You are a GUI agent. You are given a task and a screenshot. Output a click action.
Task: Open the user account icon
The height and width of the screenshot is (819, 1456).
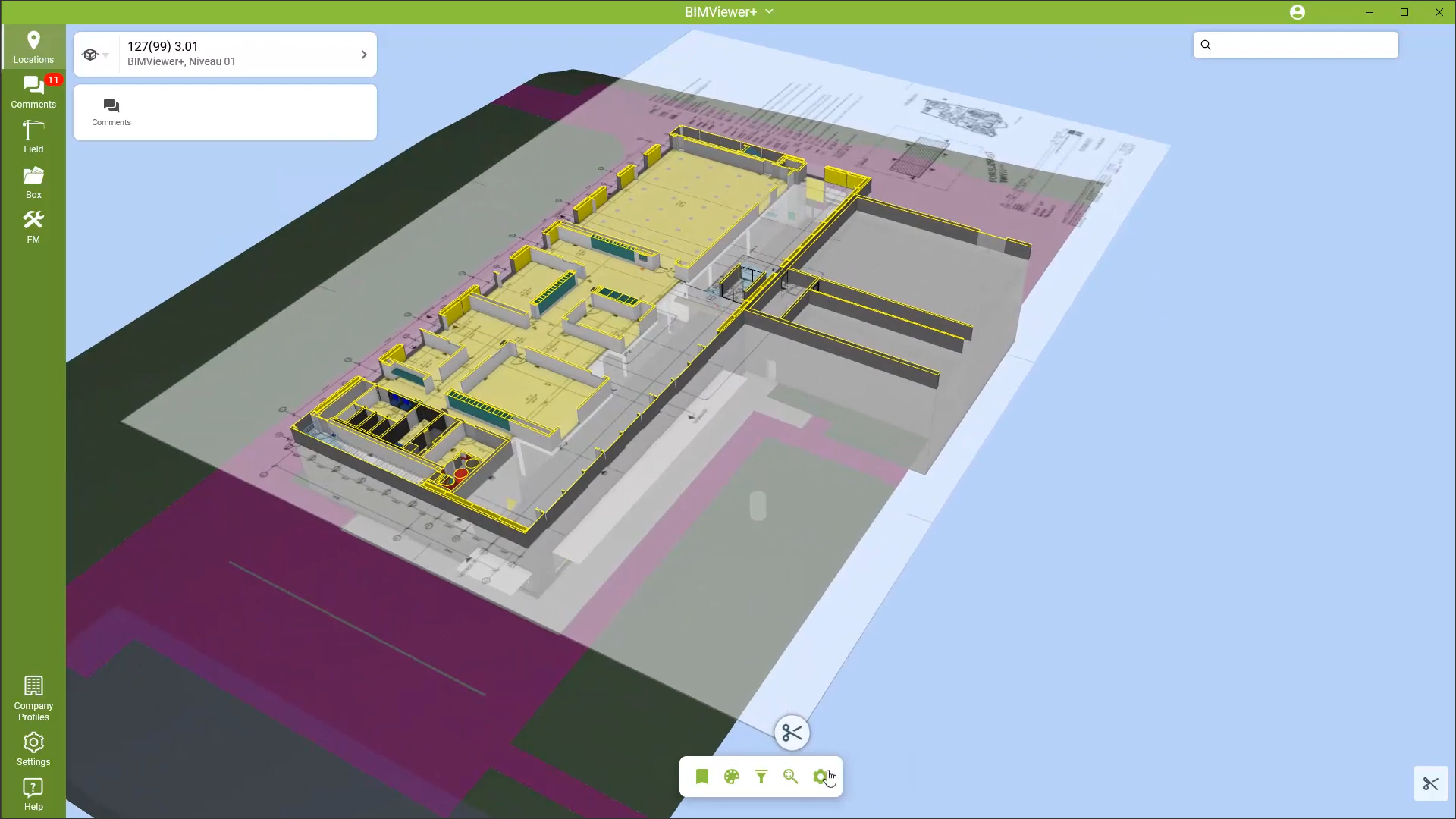point(1297,12)
